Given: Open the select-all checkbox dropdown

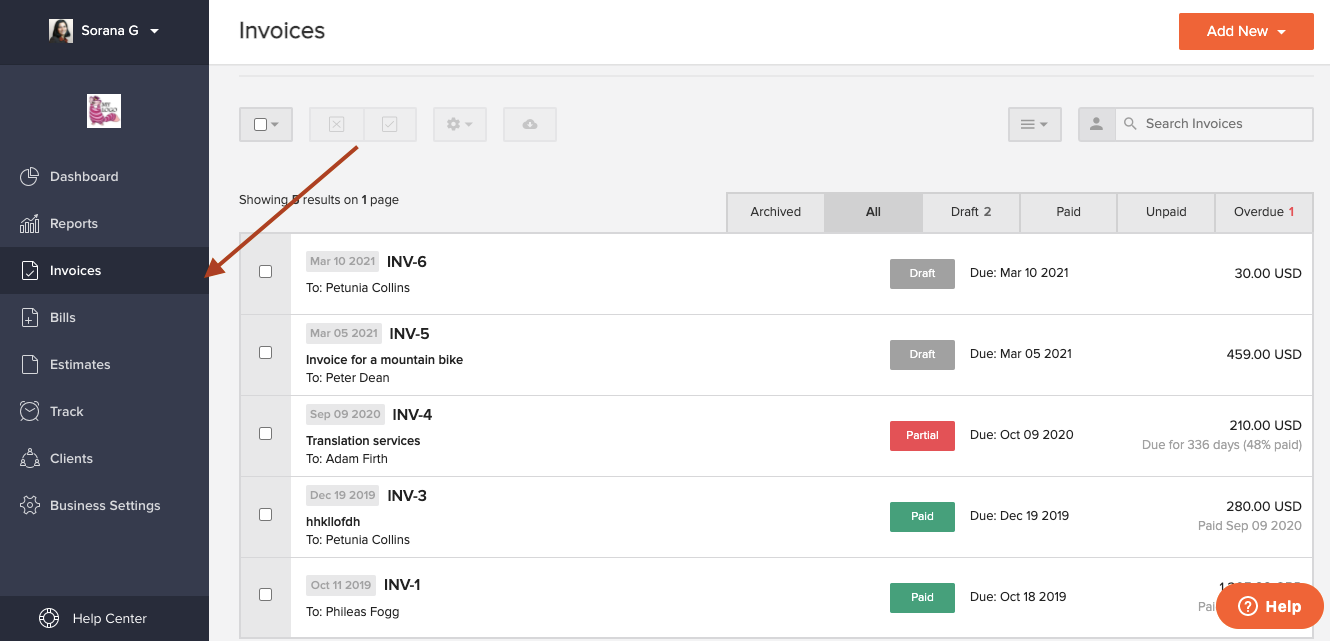Looking at the screenshot, I should coord(266,124).
